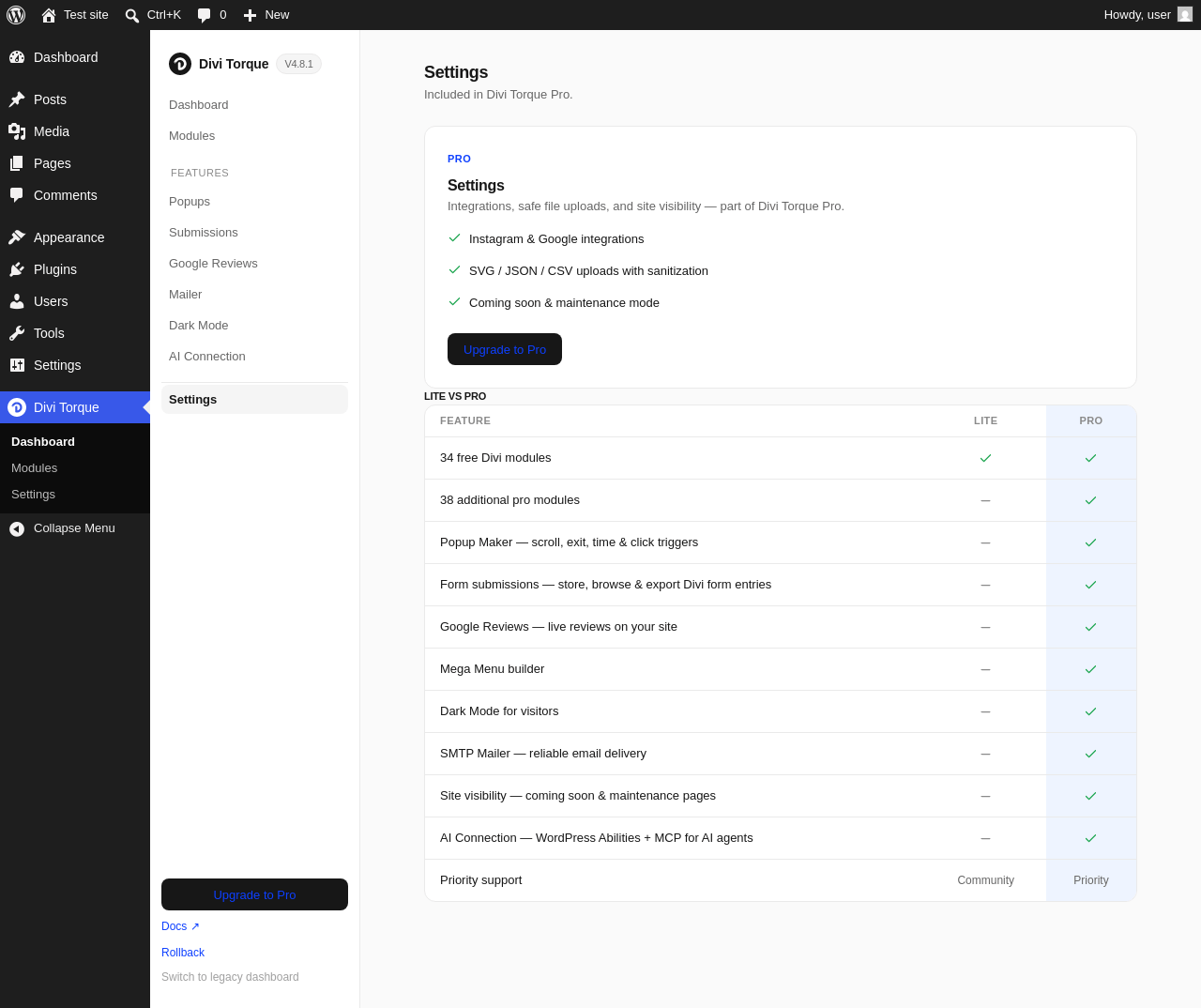The height and width of the screenshot is (1008, 1201).
Task: Open Posts in the admin menu
Action: 75,99
